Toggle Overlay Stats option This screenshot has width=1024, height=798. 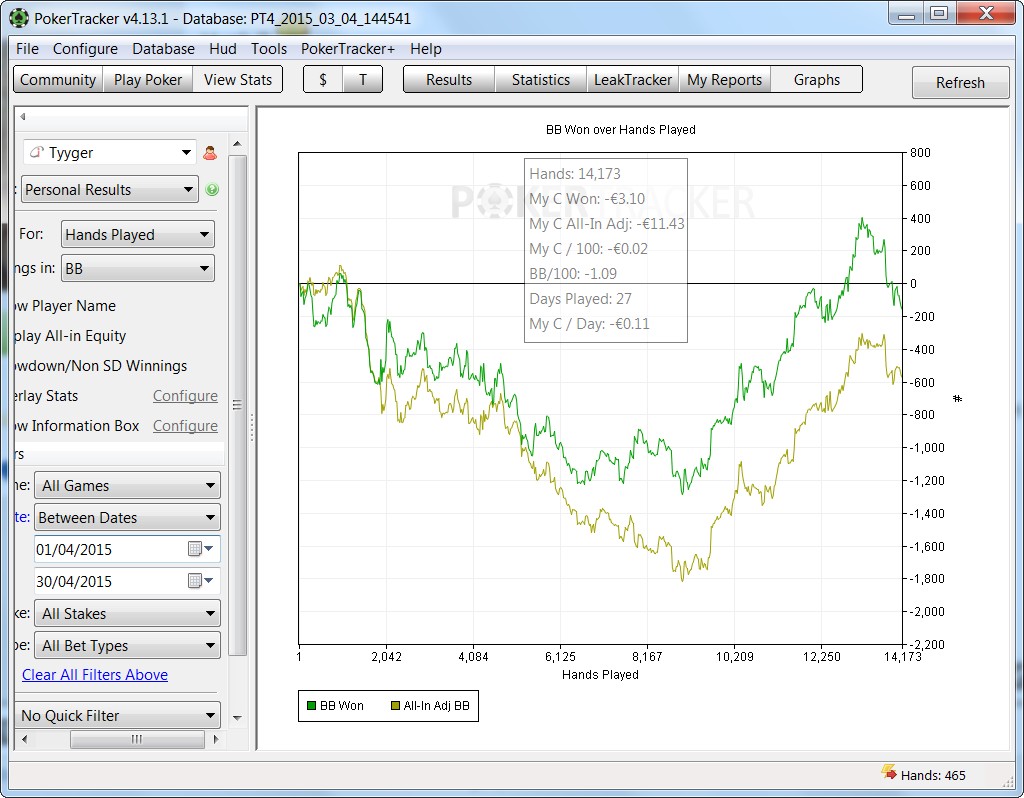[46, 396]
